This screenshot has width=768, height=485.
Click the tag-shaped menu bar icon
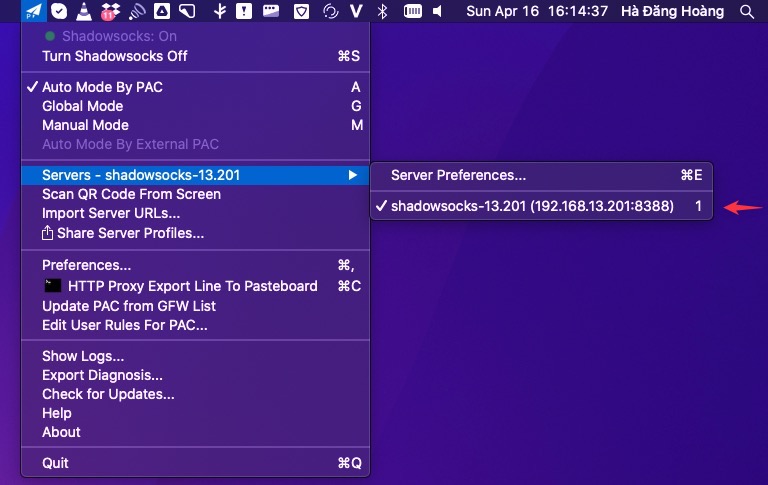(187, 11)
